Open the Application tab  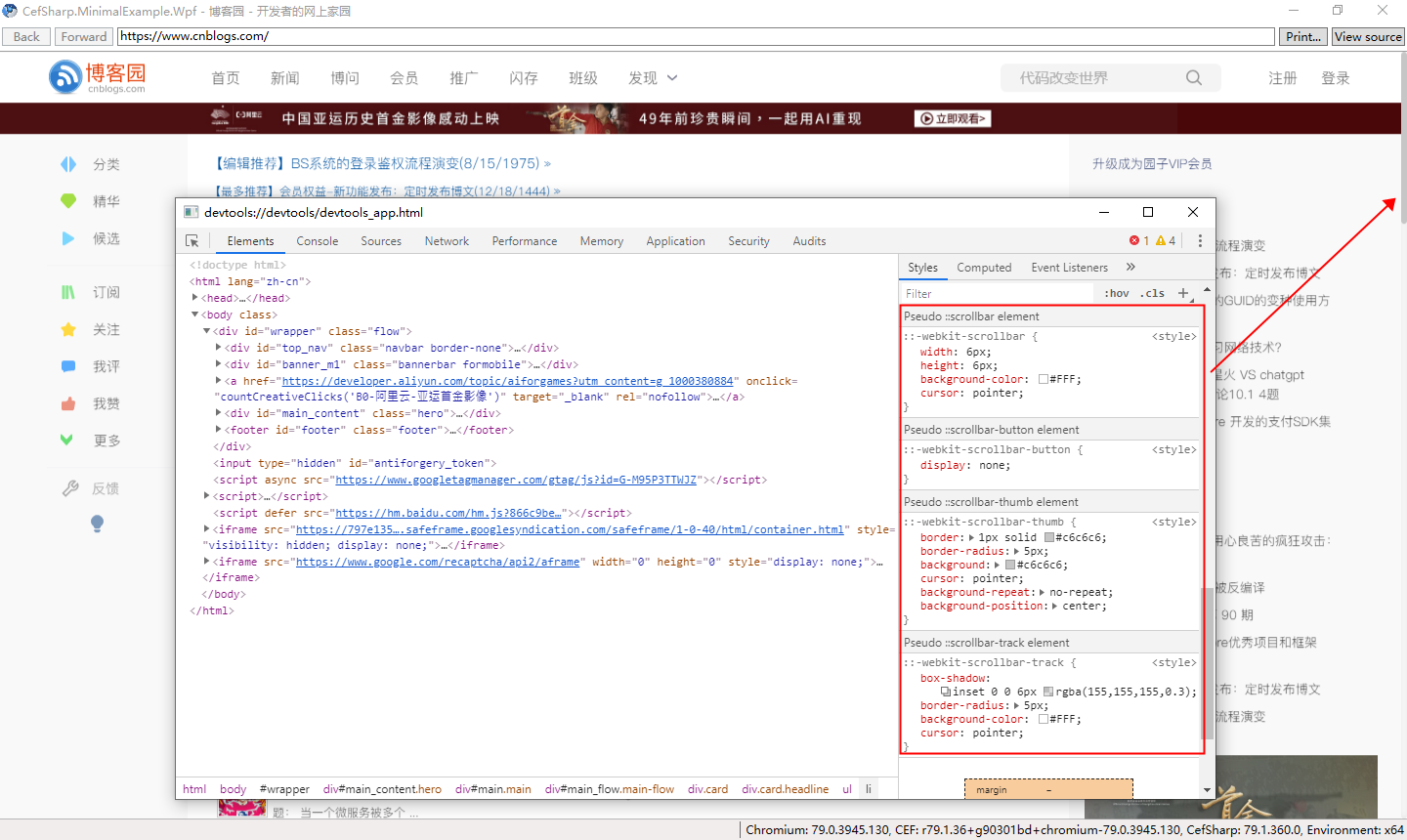tap(675, 241)
